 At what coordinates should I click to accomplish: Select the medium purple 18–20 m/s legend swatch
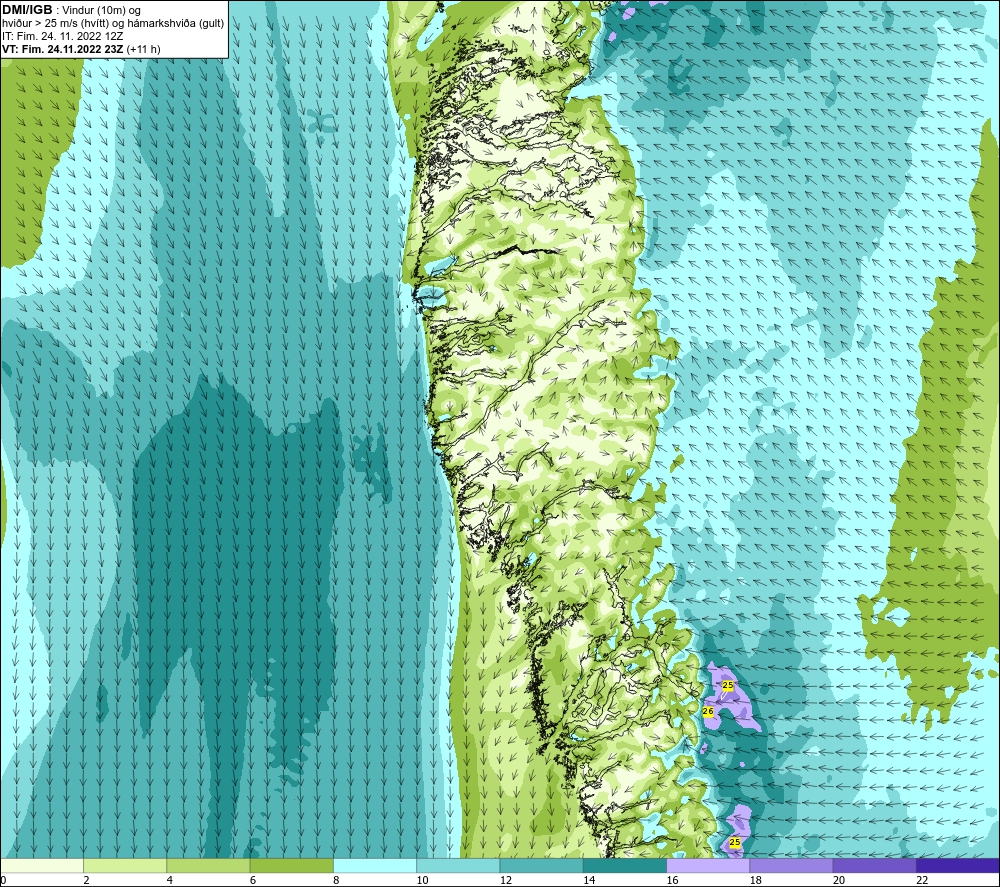[791, 865]
